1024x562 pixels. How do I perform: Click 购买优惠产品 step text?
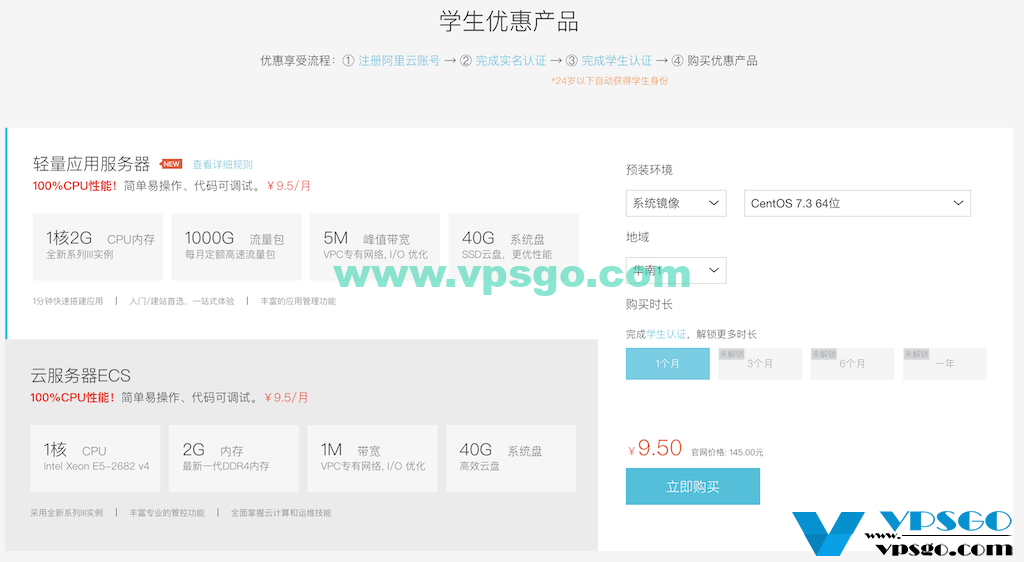[722, 61]
